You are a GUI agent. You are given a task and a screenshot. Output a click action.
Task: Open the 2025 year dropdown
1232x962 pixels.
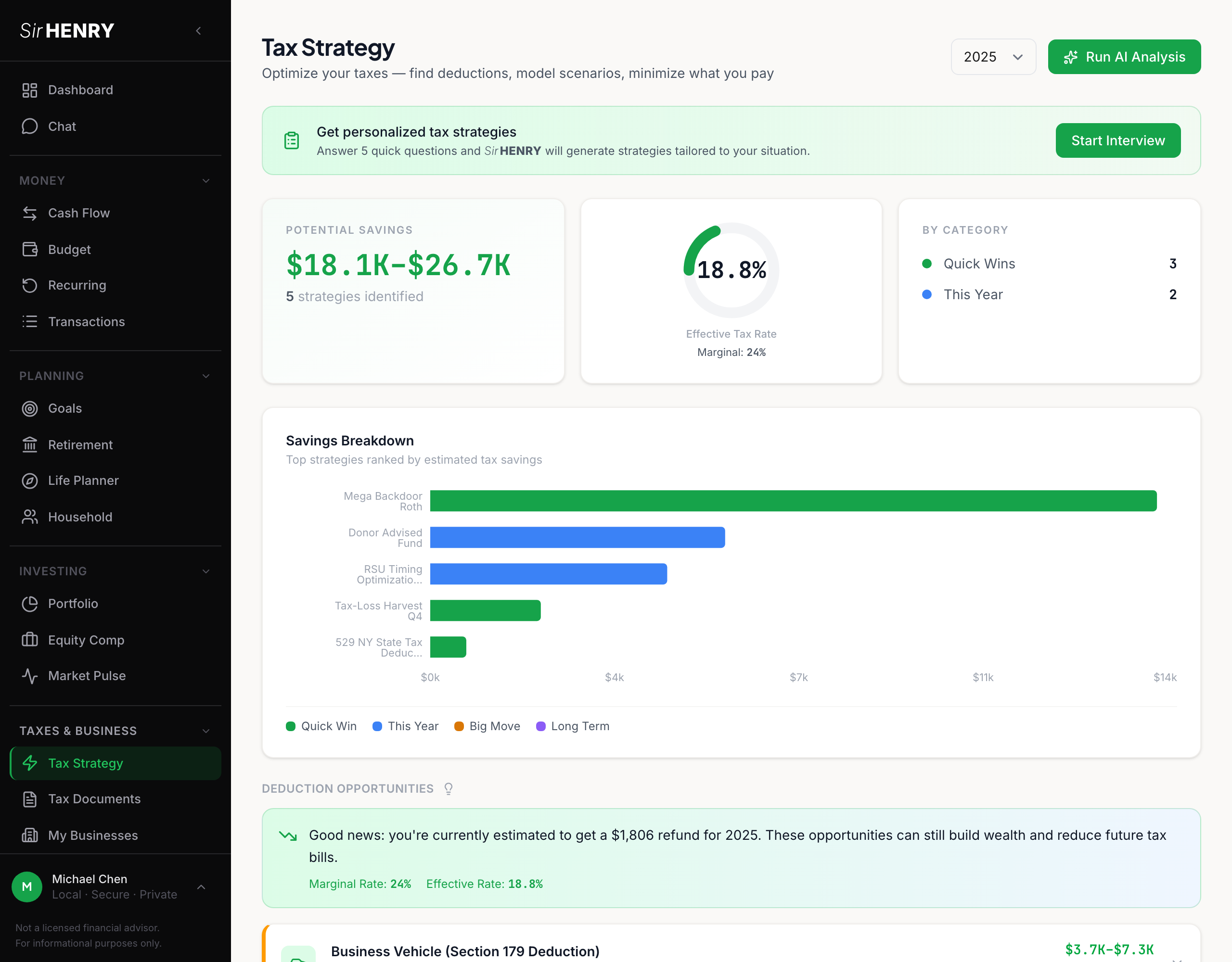click(x=993, y=56)
